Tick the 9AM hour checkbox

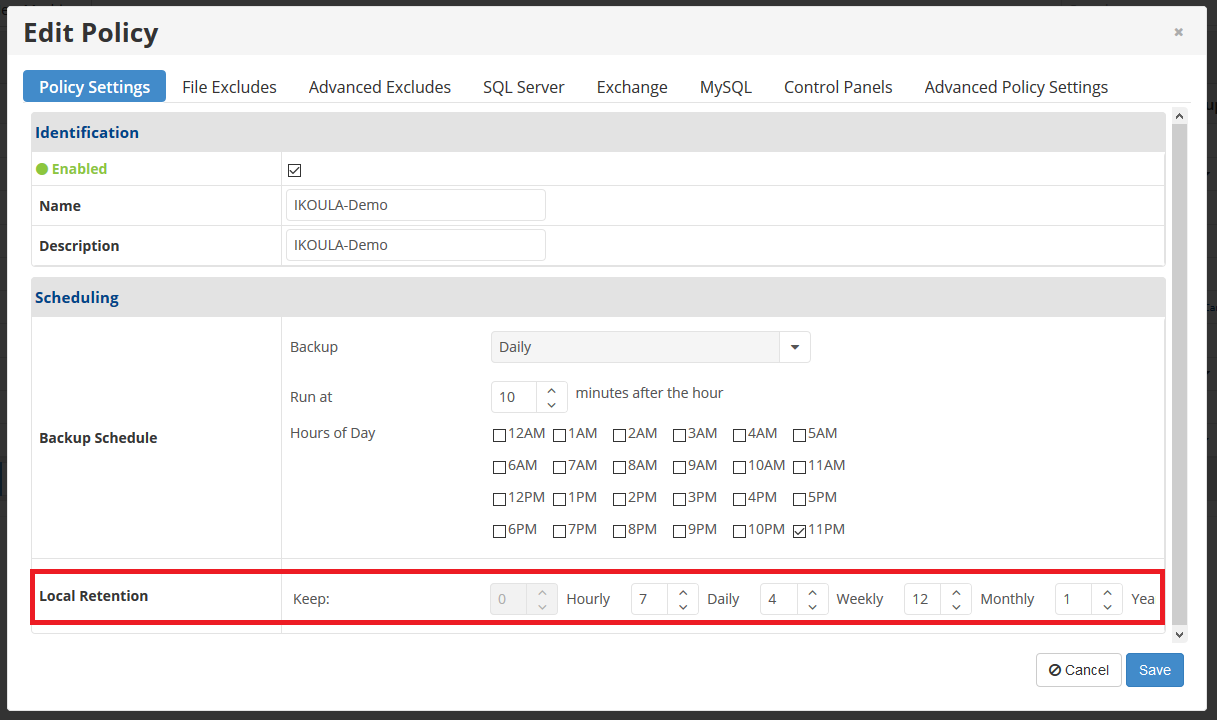click(x=679, y=467)
